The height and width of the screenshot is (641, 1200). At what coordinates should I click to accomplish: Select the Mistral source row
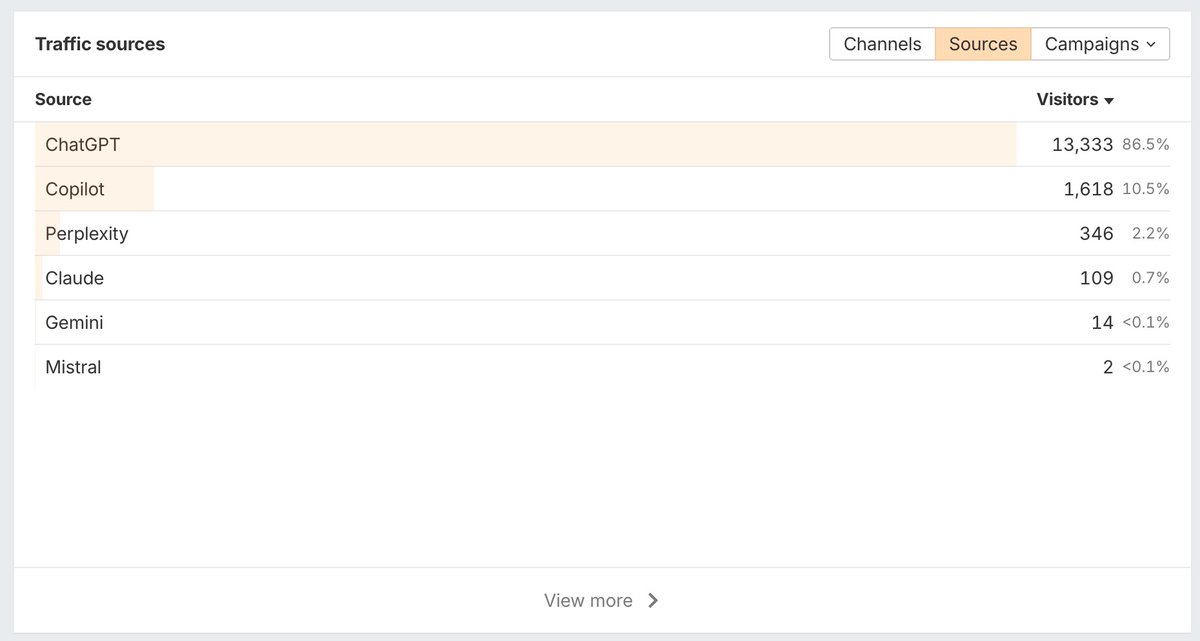click(x=73, y=367)
